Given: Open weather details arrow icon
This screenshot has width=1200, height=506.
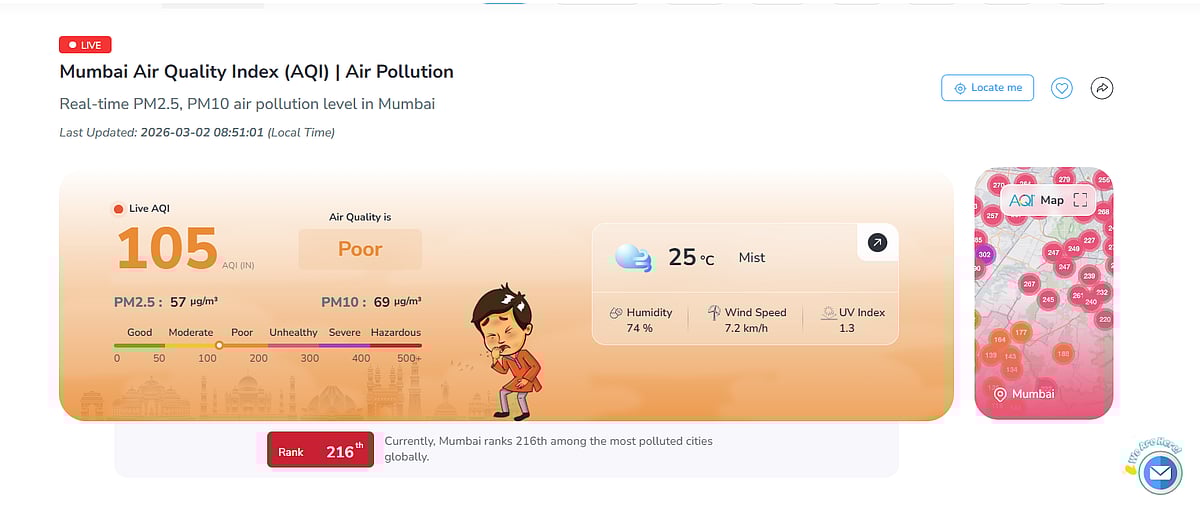Looking at the screenshot, I should [877, 242].
